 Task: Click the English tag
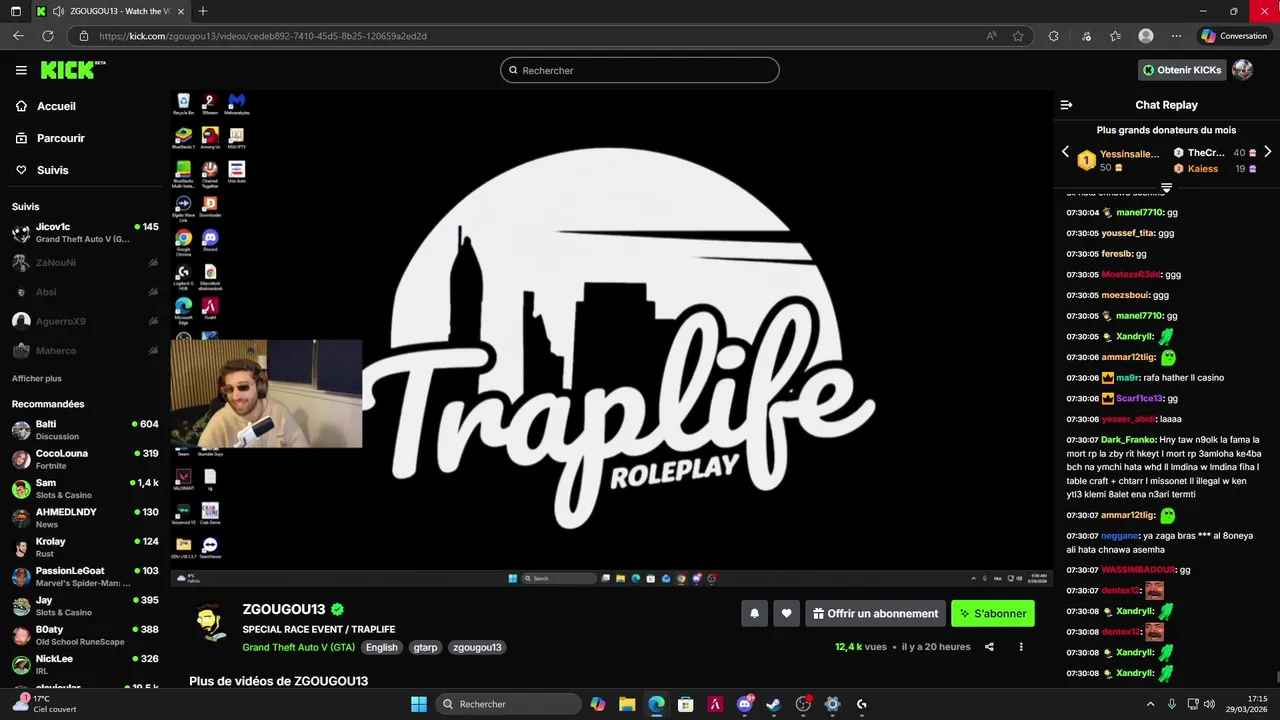(381, 647)
